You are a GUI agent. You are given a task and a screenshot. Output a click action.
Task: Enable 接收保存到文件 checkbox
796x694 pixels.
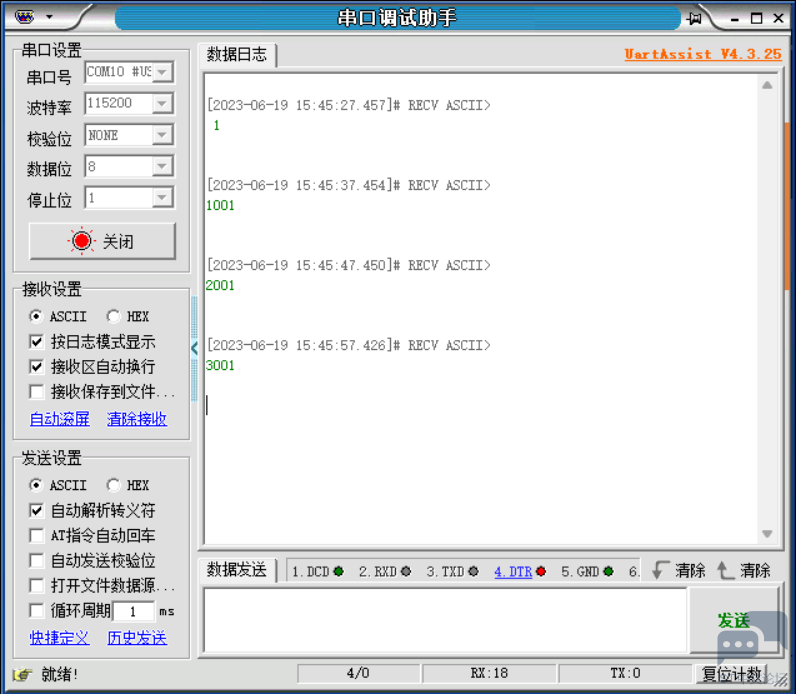[x=36, y=391]
